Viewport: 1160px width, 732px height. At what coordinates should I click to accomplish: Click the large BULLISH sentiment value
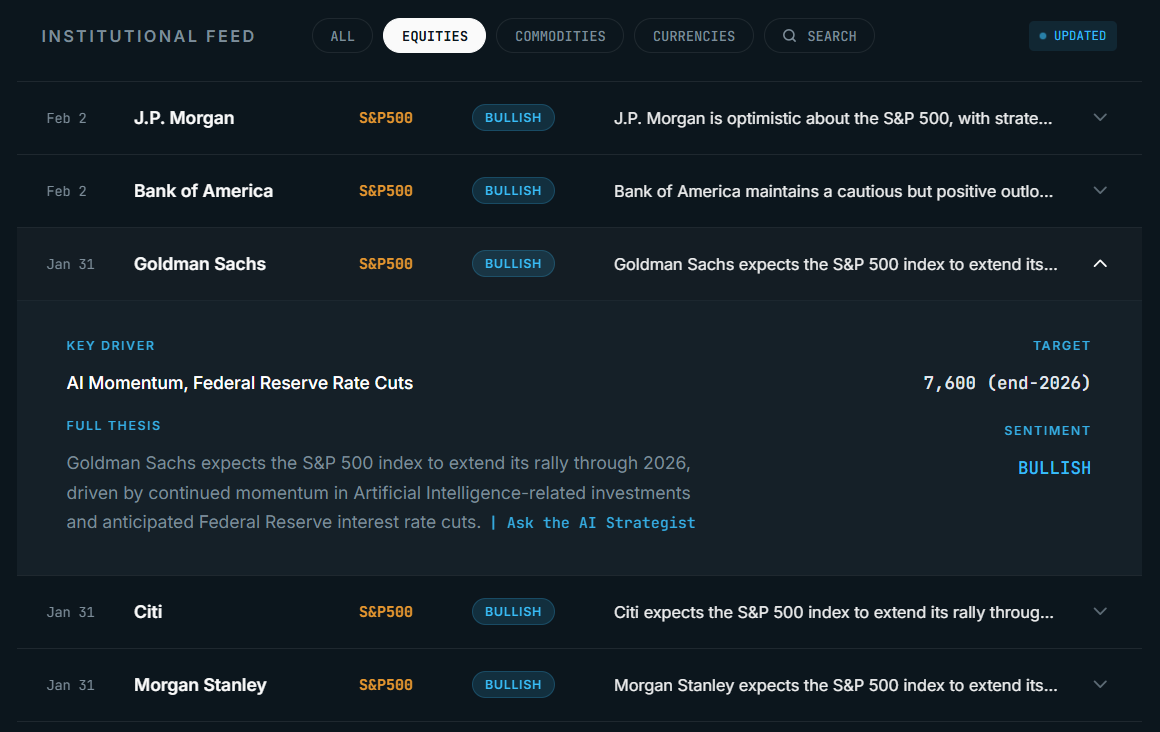(1054, 468)
